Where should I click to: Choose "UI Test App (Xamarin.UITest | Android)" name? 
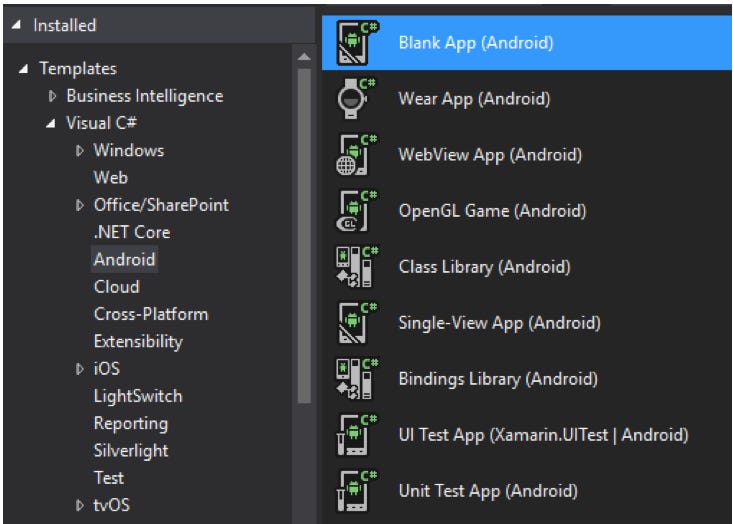pos(544,436)
